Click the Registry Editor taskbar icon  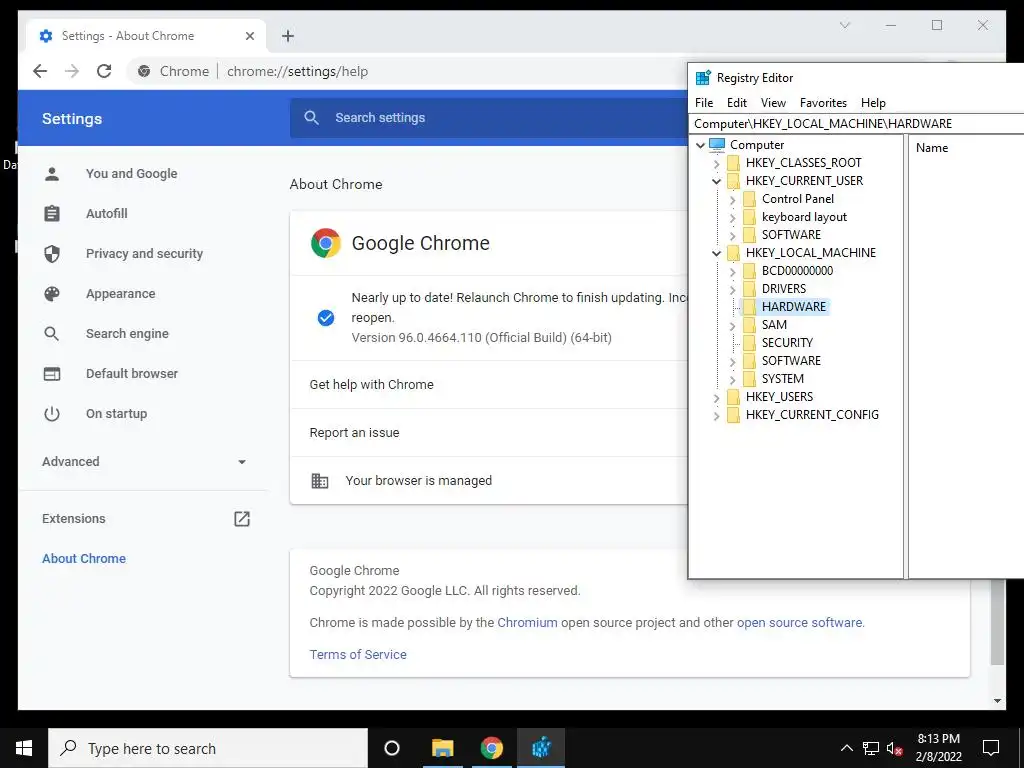pos(541,748)
